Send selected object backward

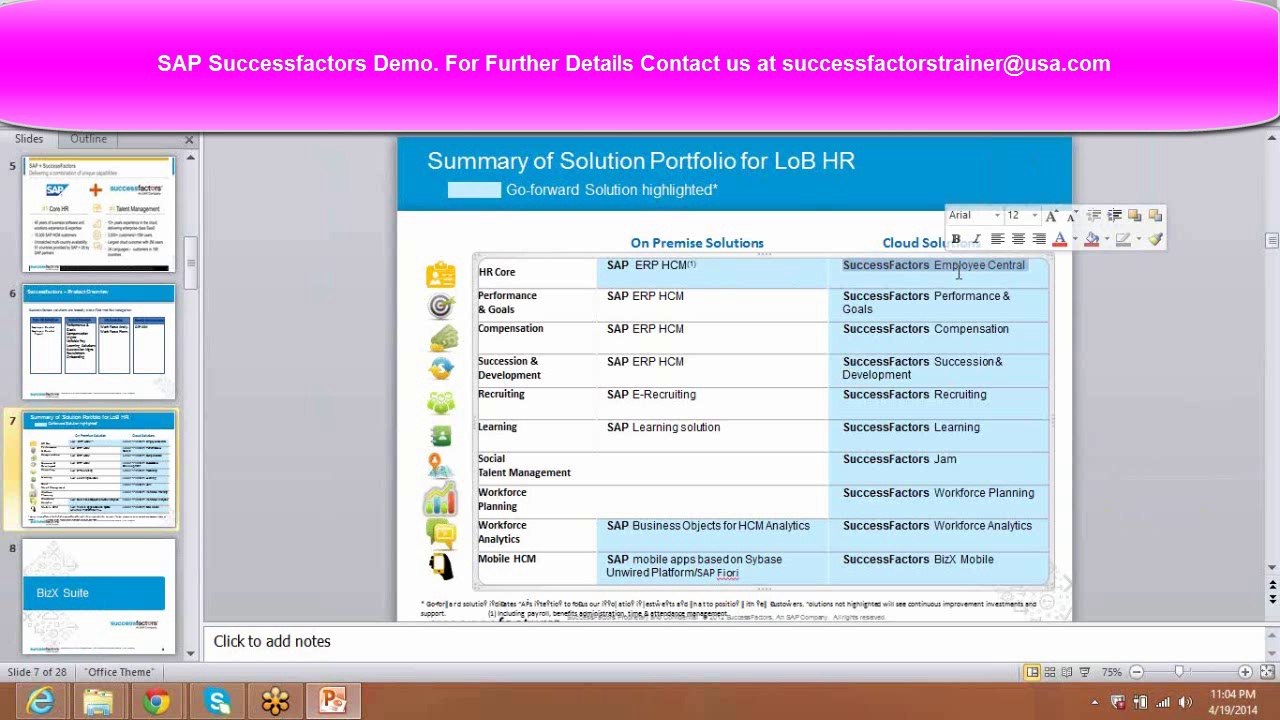coord(1155,216)
